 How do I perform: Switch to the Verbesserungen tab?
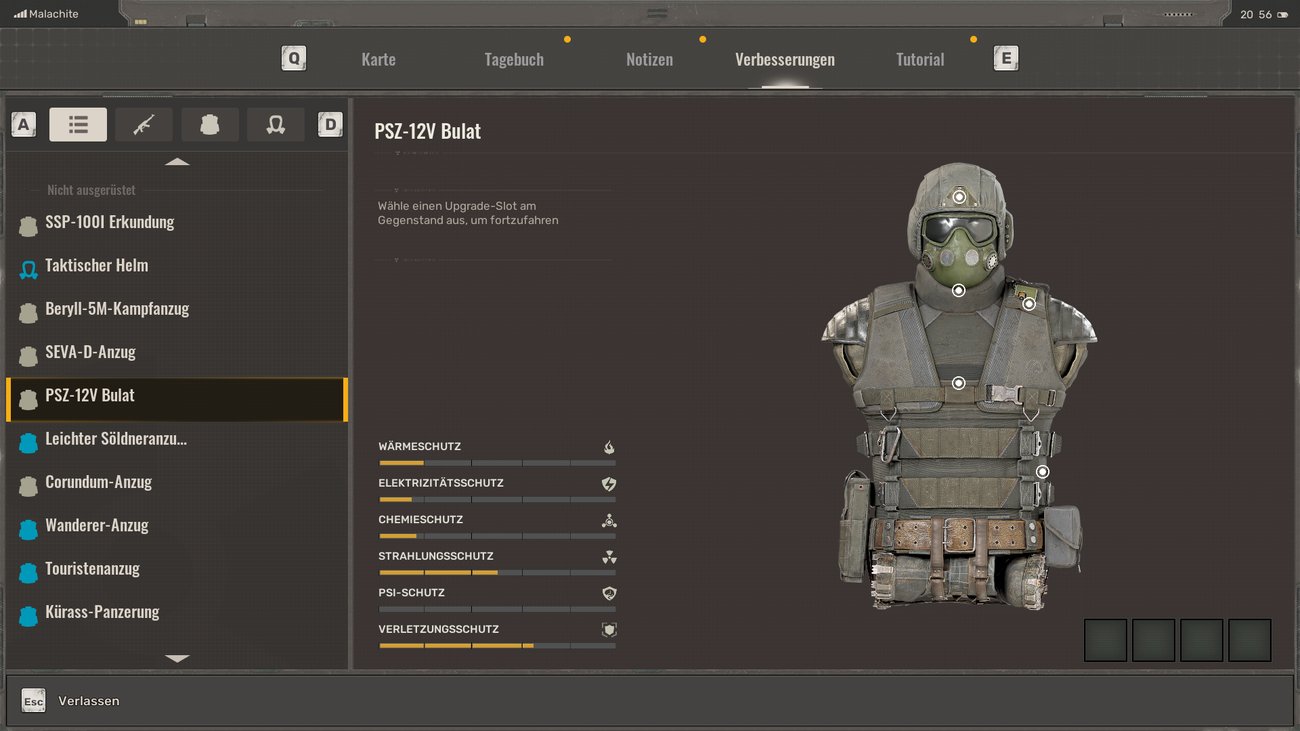point(785,59)
